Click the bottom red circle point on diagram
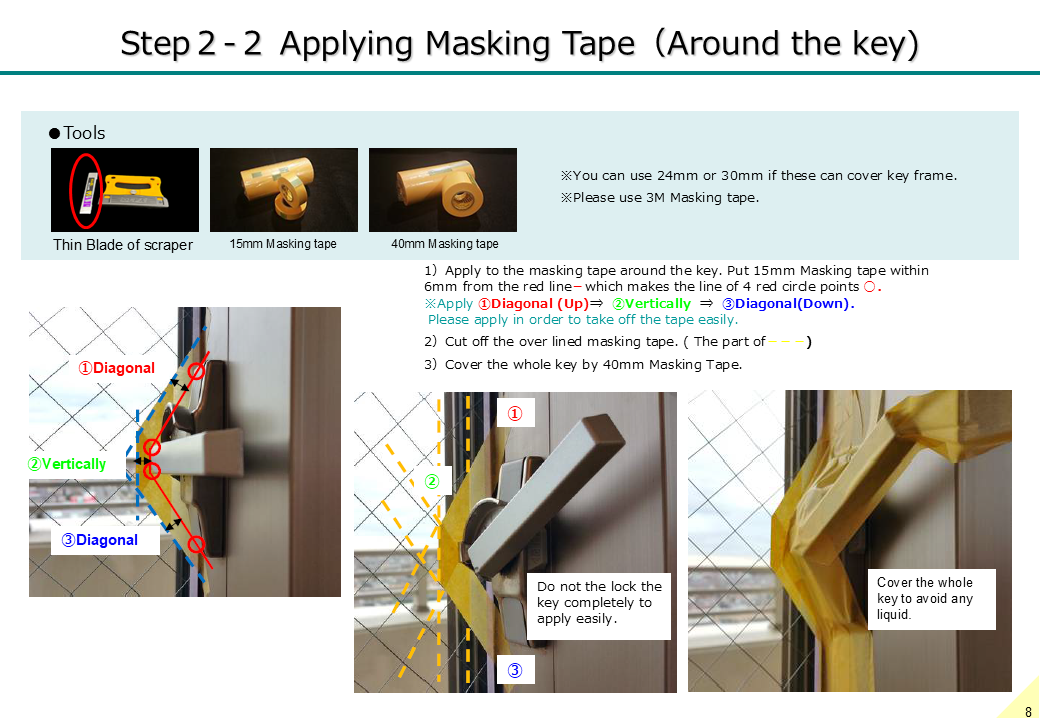 (196, 544)
